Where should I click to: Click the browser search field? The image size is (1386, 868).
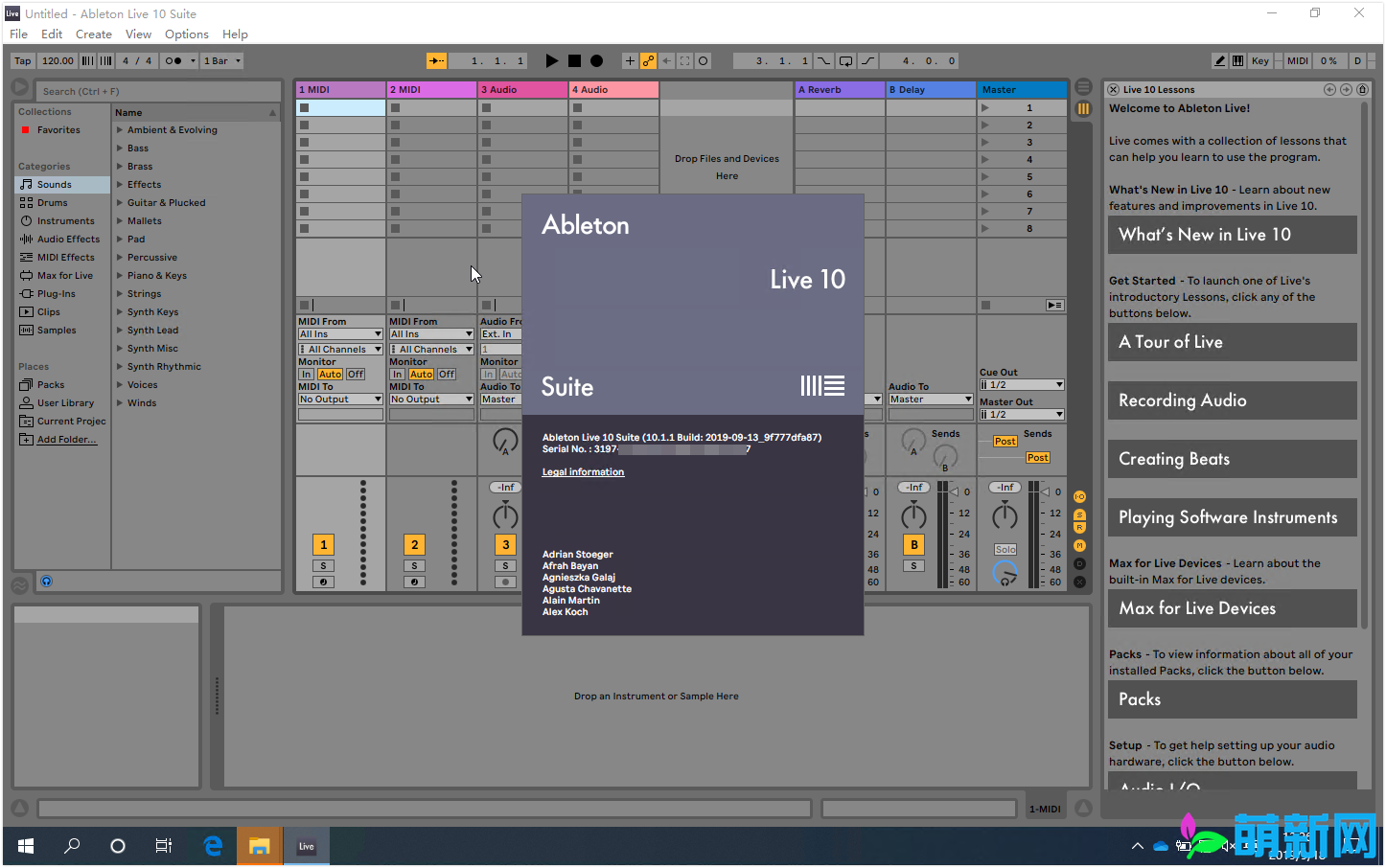point(158,91)
